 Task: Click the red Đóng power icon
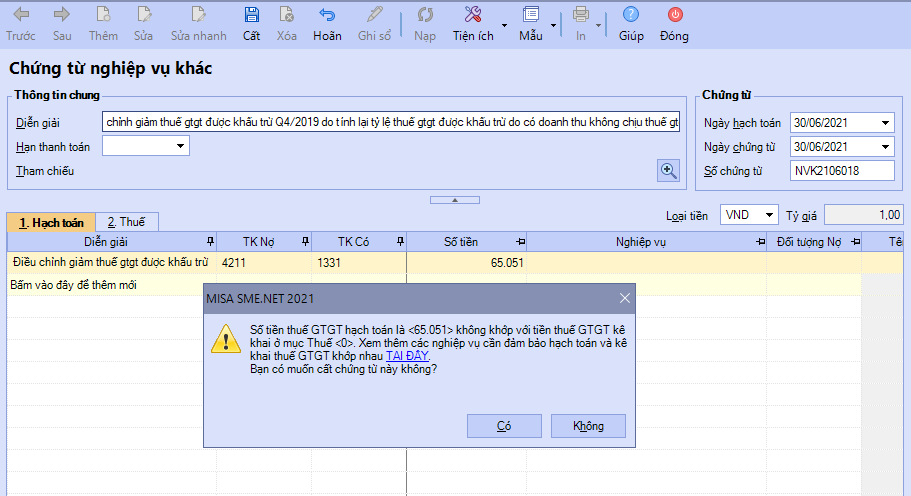coord(674,16)
